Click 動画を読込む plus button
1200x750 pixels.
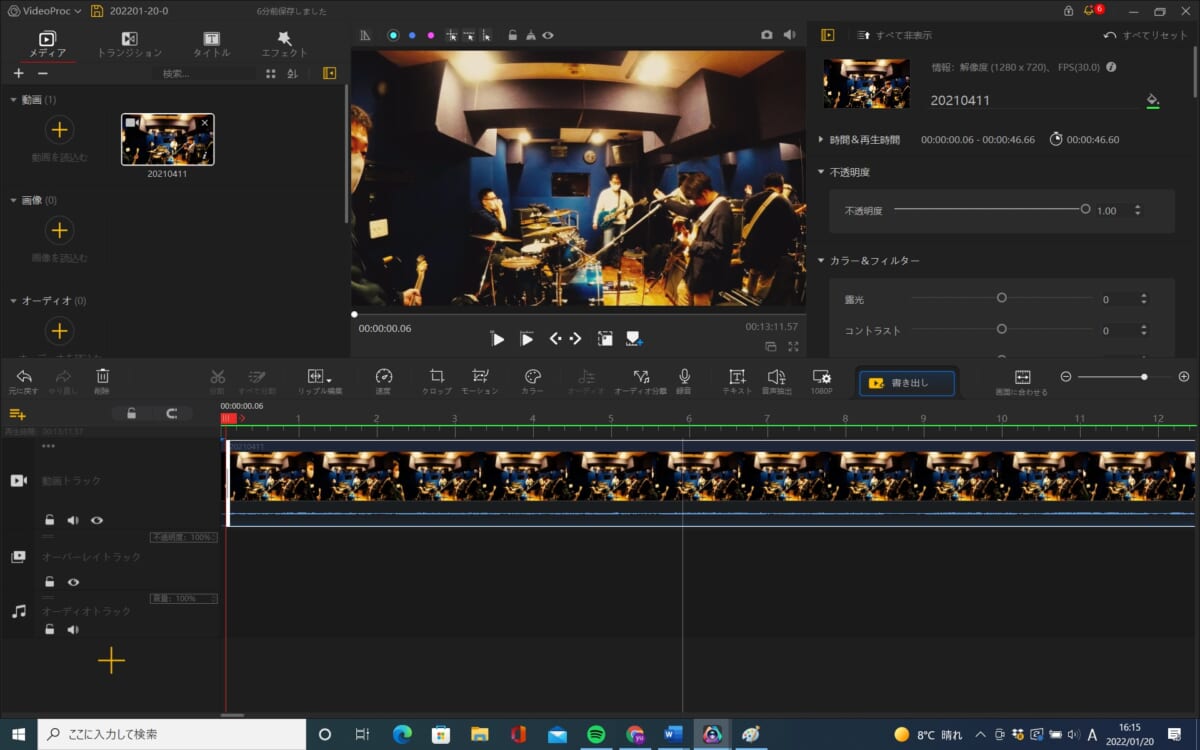point(60,130)
